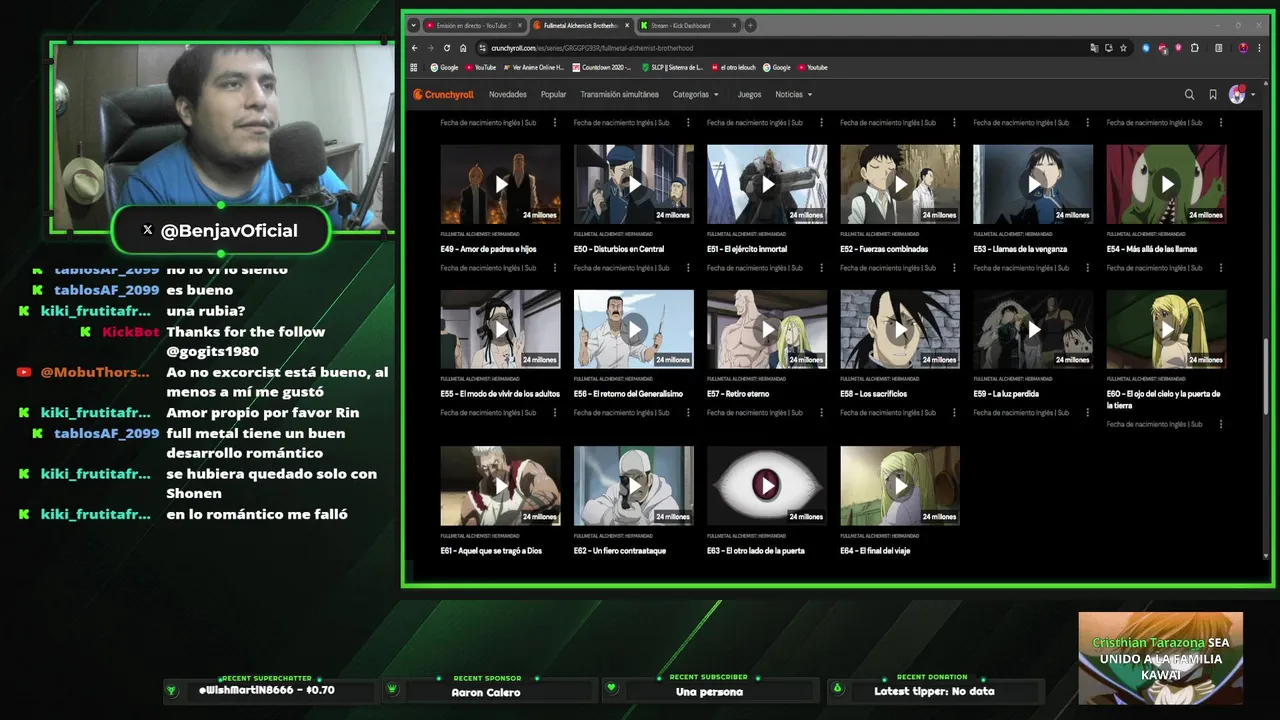
Task: Click E60 El ojo del cielo thumbnail
Action: 1166,329
